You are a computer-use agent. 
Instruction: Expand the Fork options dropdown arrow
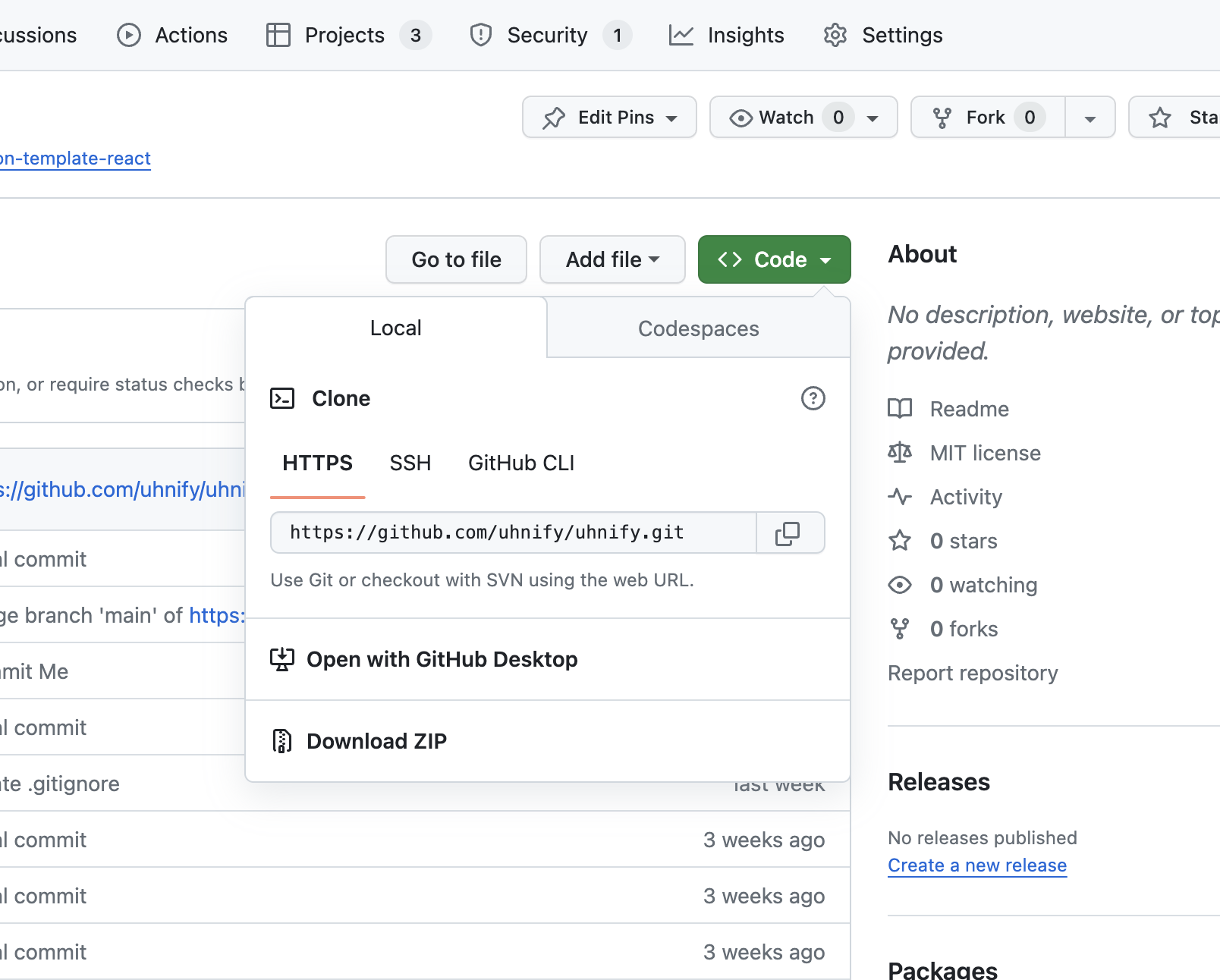click(x=1090, y=118)
